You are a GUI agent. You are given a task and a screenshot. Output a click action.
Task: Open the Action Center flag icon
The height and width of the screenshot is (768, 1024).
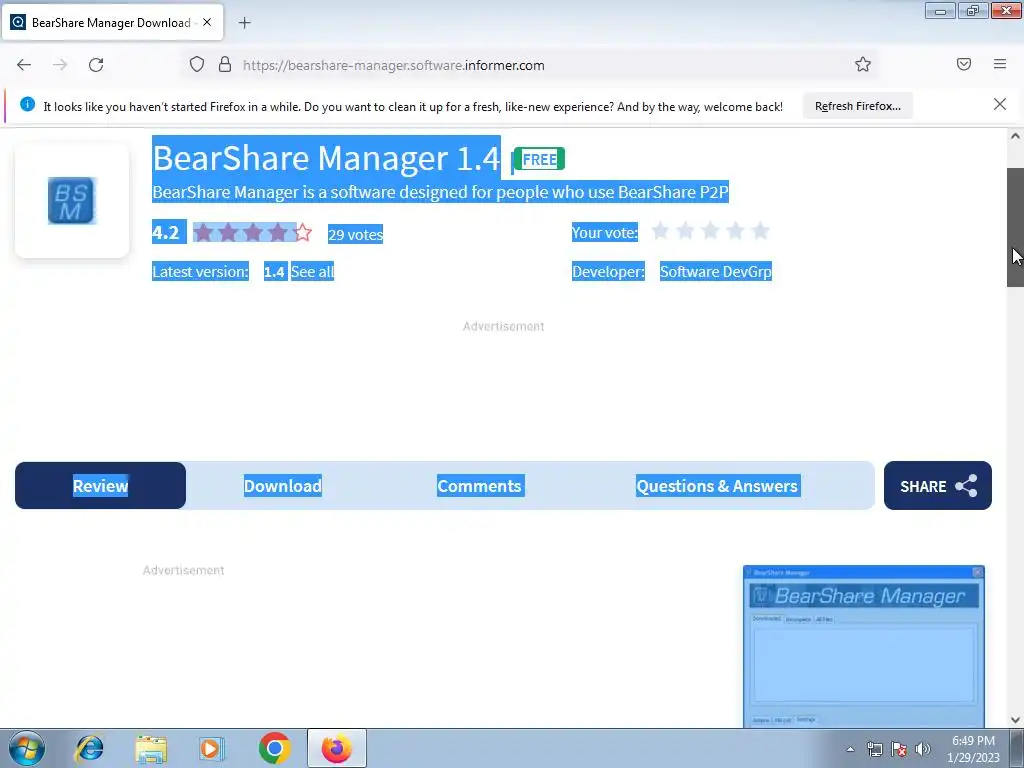pyautogui.click(x=899, y=750)
